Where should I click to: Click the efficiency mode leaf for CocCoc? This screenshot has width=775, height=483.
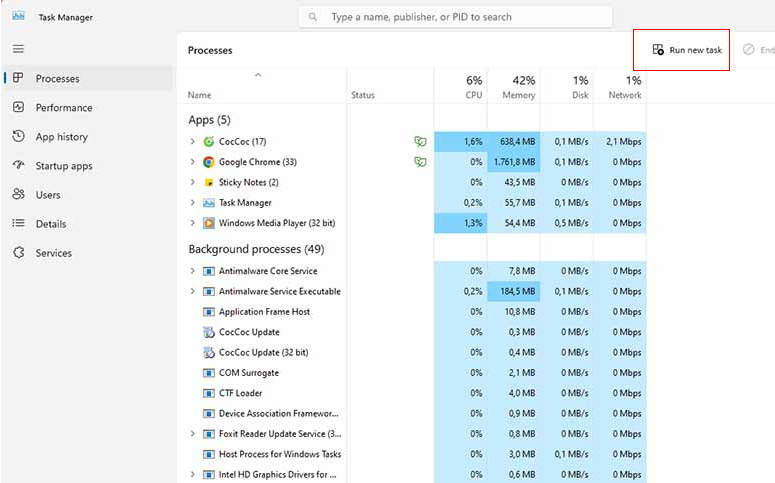tap(420, 142)
